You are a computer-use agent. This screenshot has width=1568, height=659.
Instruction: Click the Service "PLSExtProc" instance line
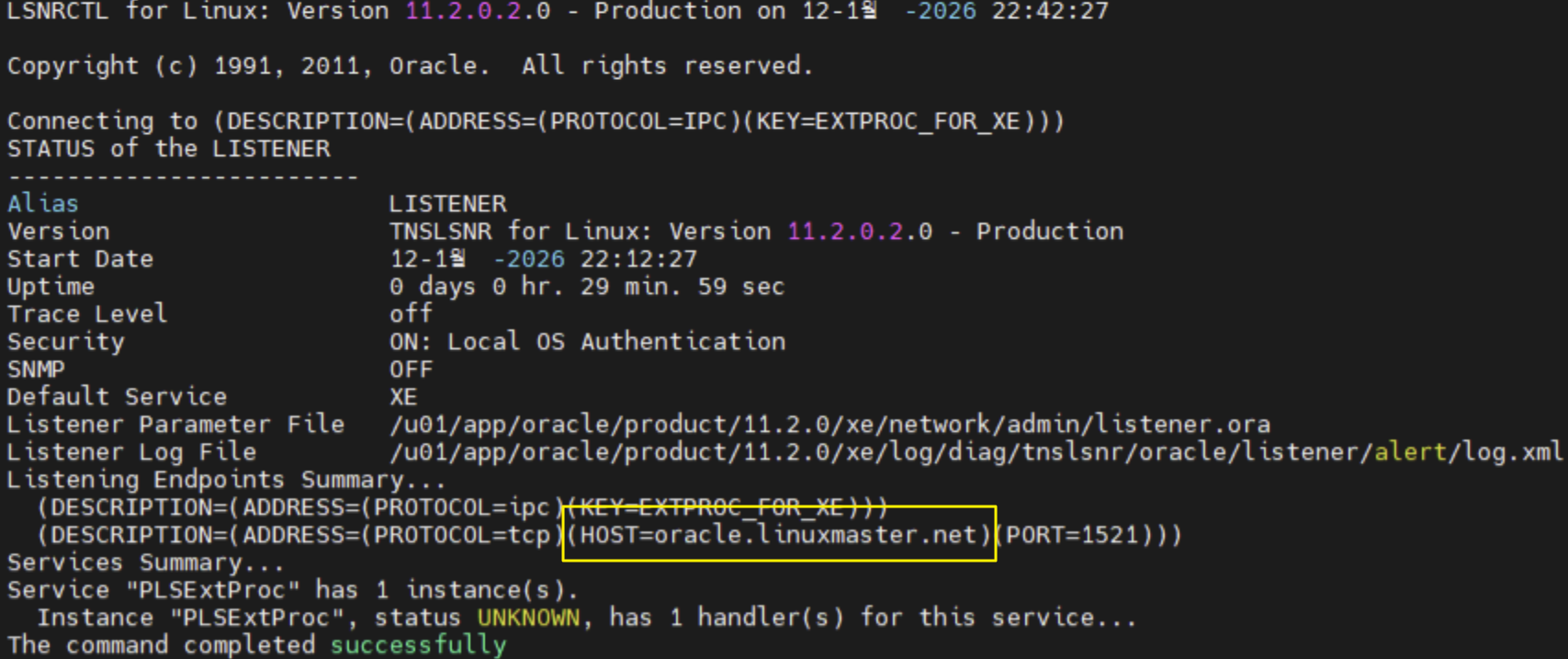(292, 590)
